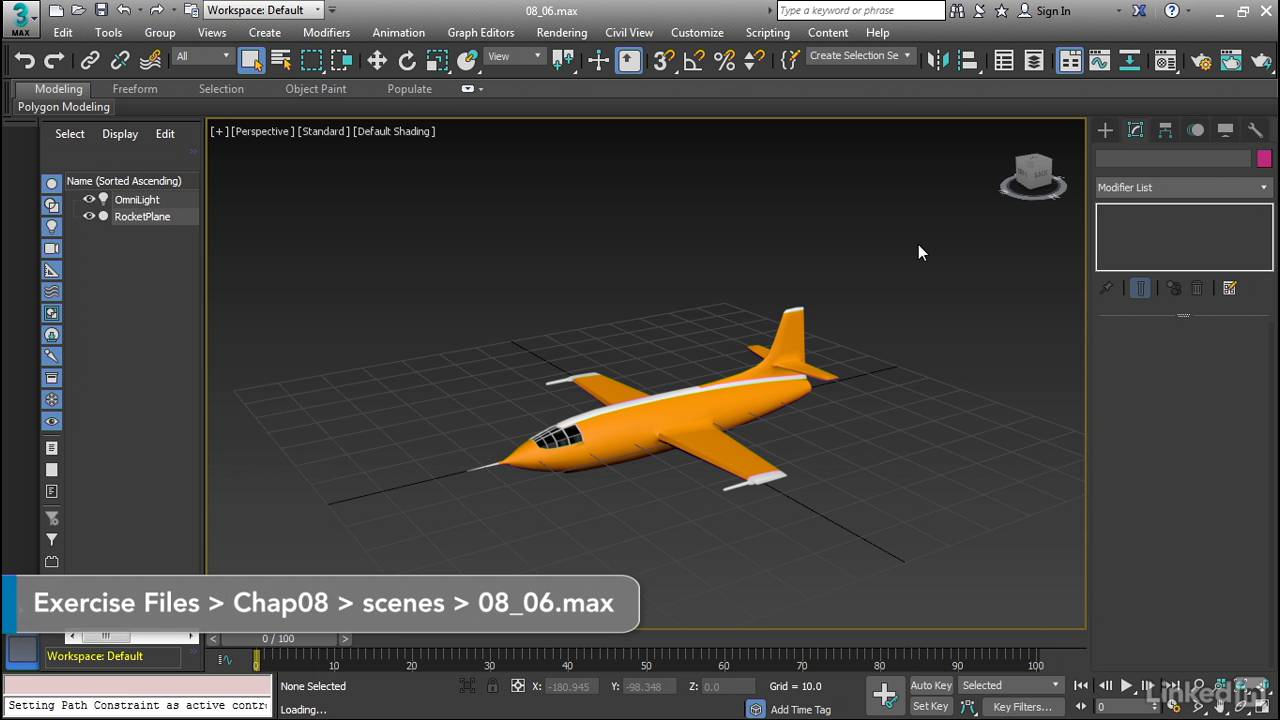Screen dimensions: 1280x720
Task: Expand the Workspace: Default dropdown
Action: (264, 10)
